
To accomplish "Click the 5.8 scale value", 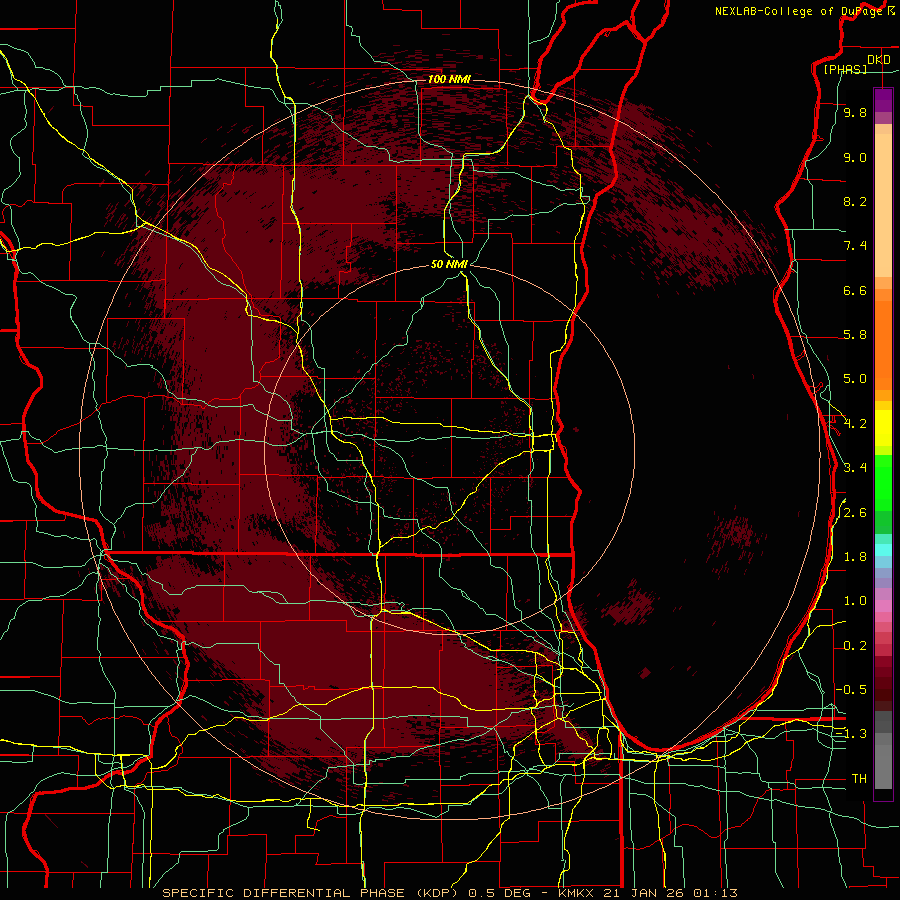I will click(x=855, y=335).
